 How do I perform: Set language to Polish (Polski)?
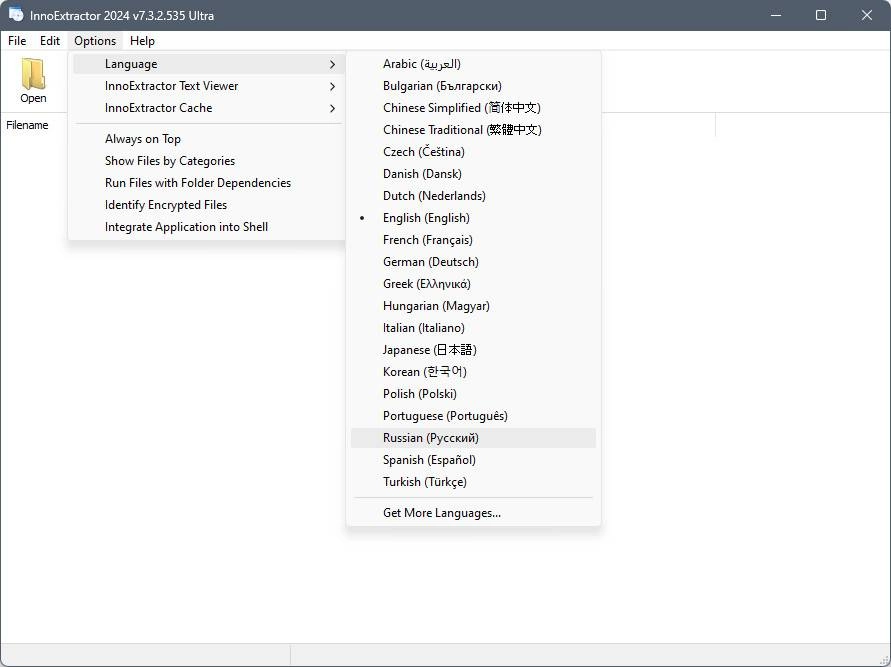[473, 394]
